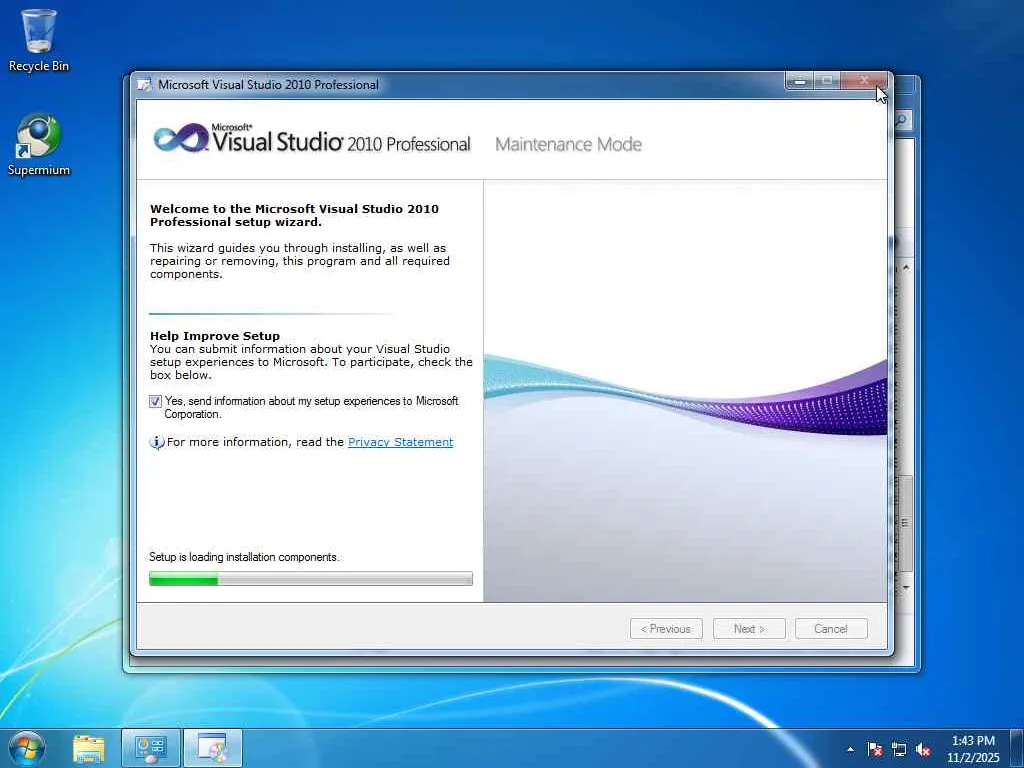
Task: Click 'Setup is loading installation components.' text
Action: click(244, 557)
